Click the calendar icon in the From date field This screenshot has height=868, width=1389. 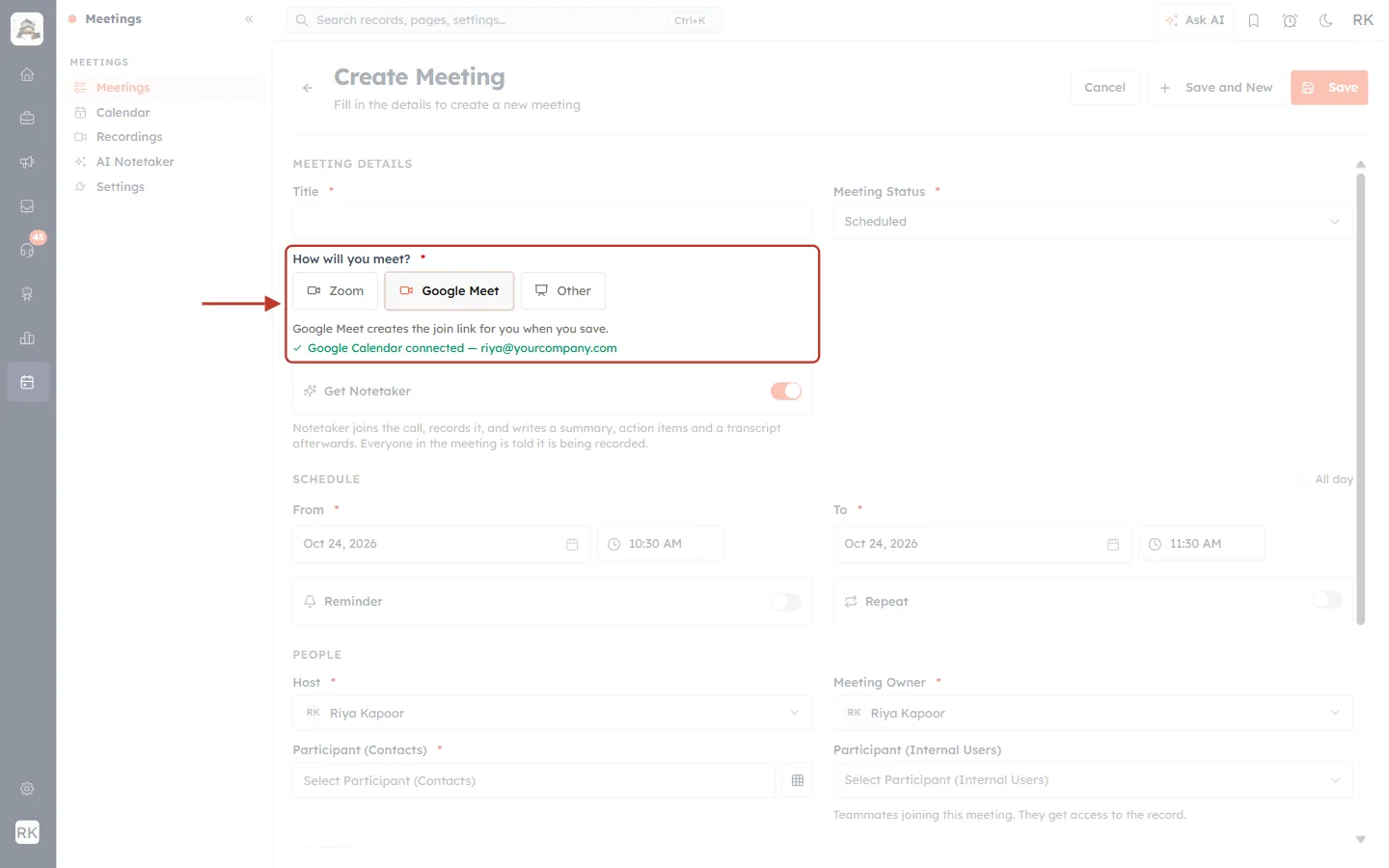pos(572,545)
